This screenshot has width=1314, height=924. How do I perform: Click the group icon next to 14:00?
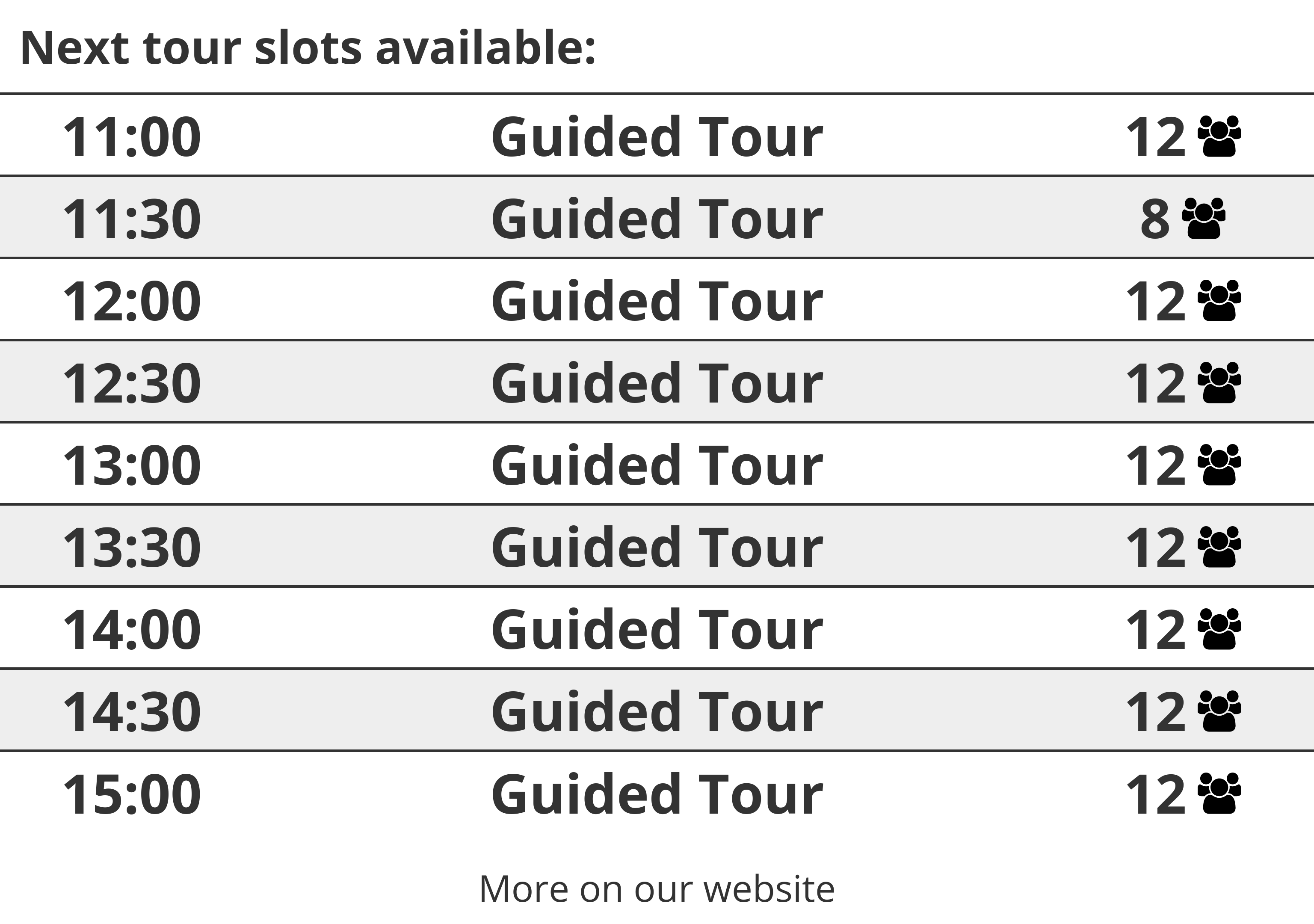(x=1219, y=628)
